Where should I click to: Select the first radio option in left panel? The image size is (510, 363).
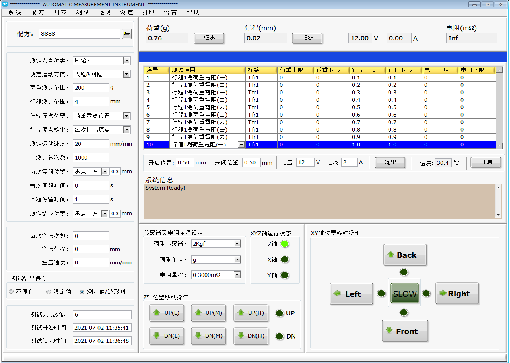coord(12,292)
